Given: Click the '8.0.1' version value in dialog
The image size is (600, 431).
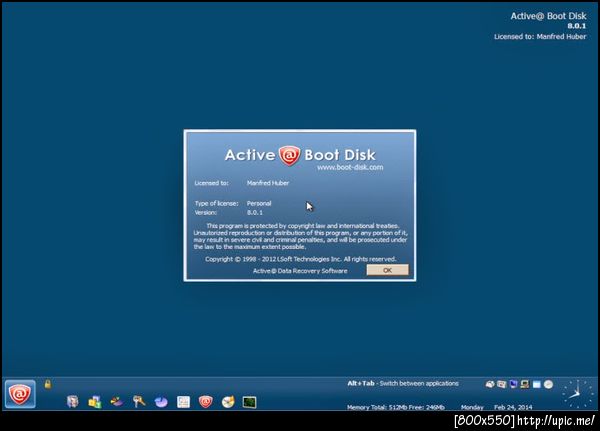Looking at the screenshot, I should coord(255,212).
